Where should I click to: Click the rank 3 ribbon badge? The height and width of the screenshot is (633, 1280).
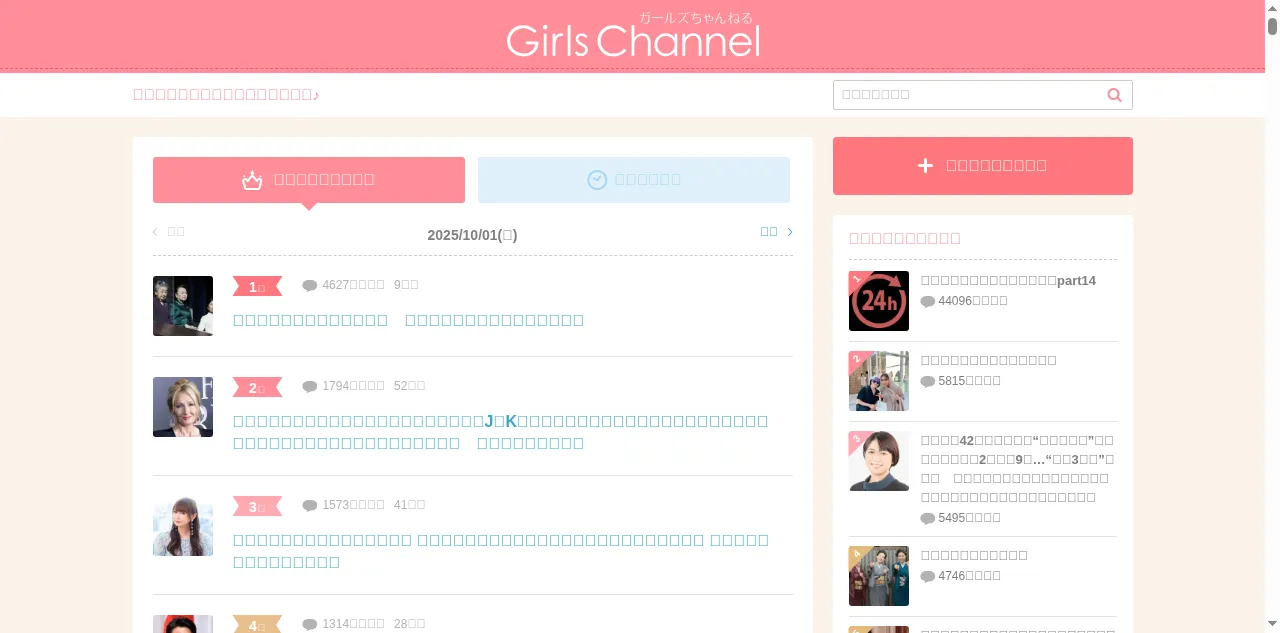257,507
